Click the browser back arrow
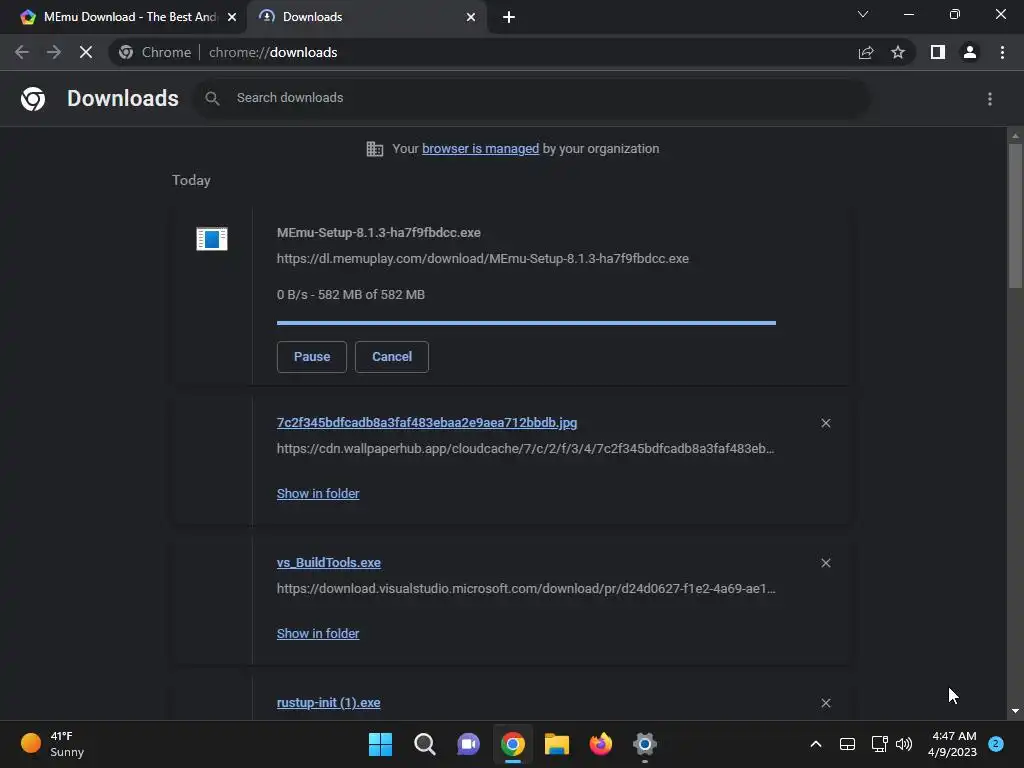Image resolution: width=1024 pixels, height=768 pixels. click(x=22, y=52)
